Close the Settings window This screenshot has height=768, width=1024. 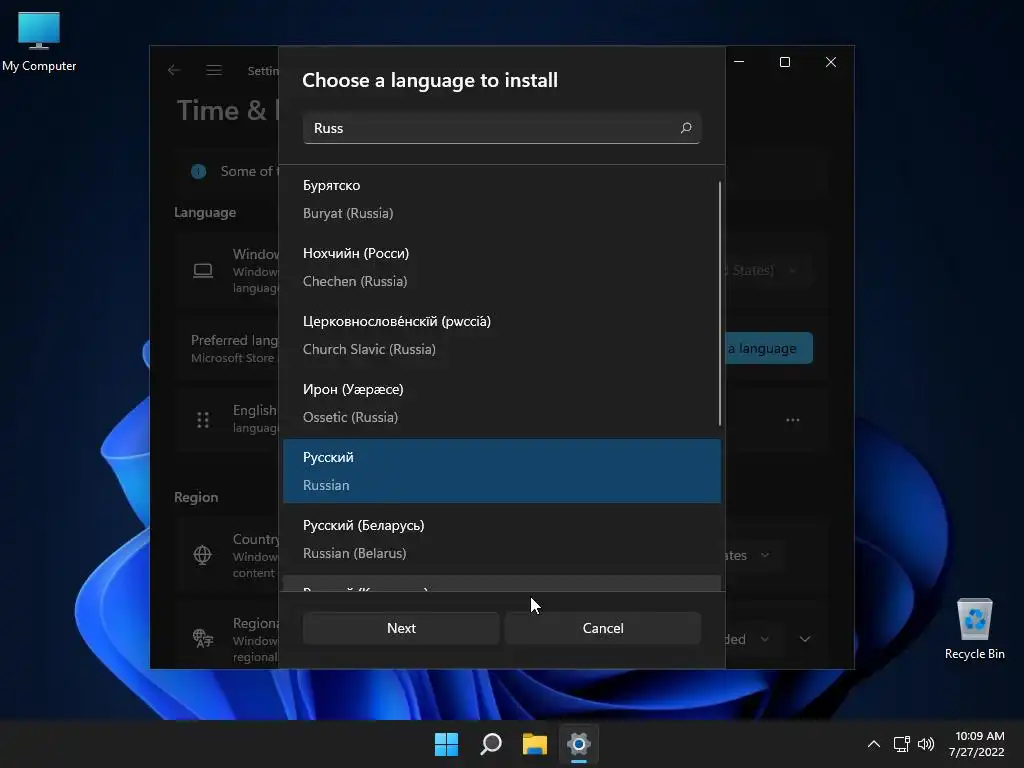coord(831,61)
